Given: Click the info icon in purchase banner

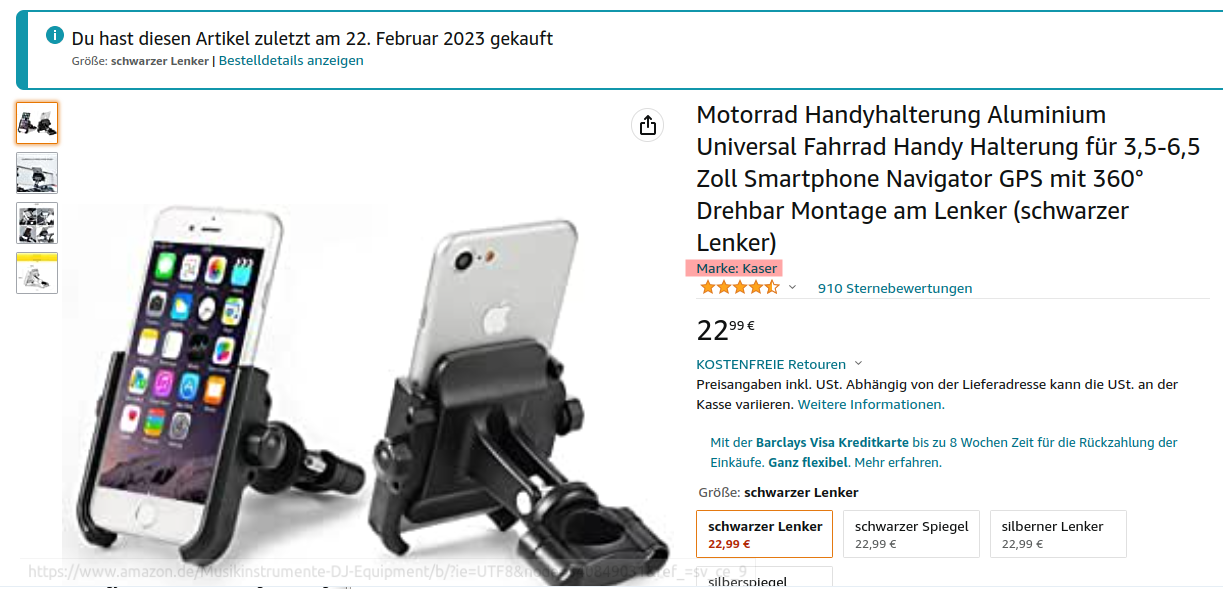Looking at the screenshot, I should tap(55, 36).
